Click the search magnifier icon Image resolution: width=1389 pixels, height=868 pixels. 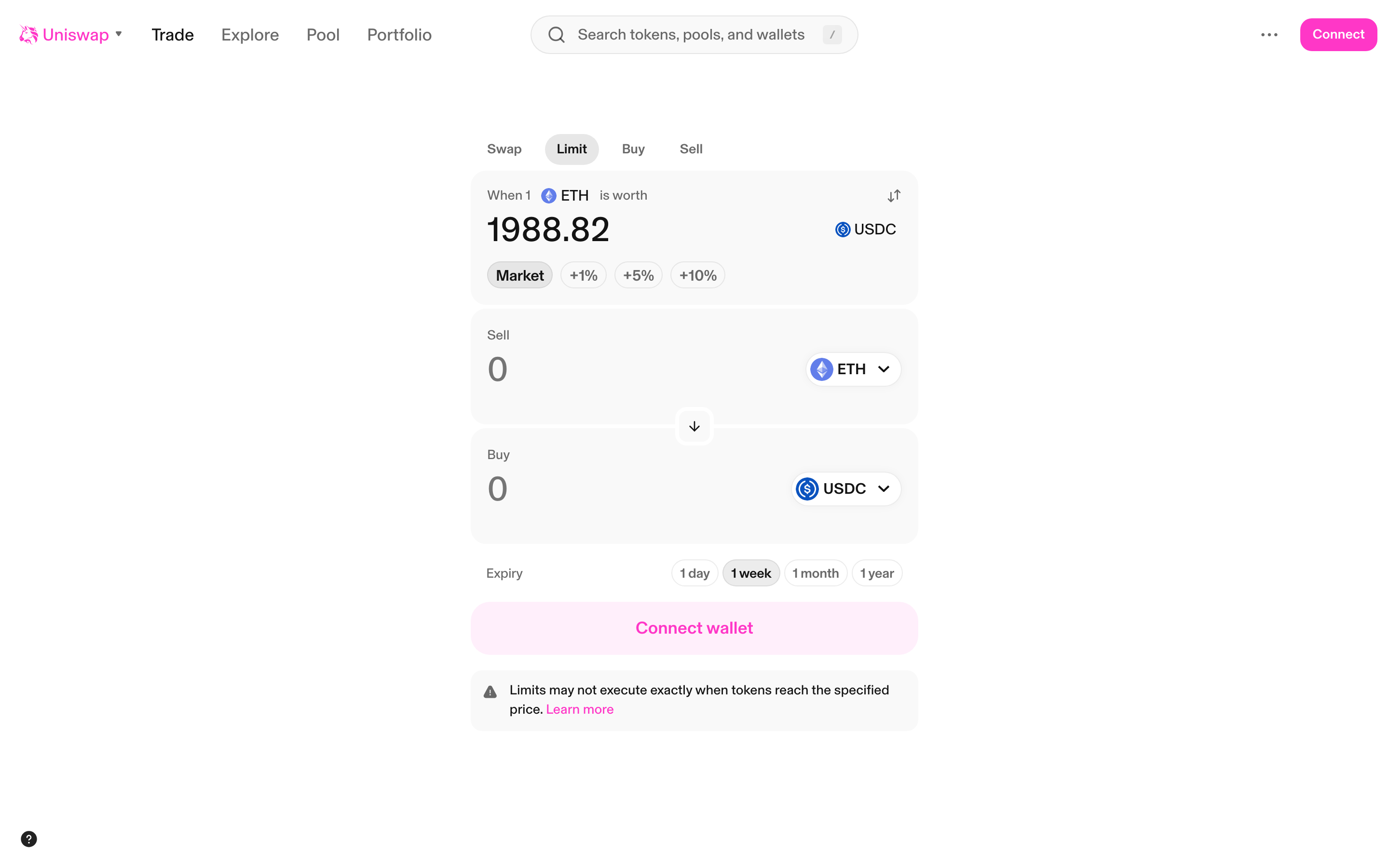[556, 34]
